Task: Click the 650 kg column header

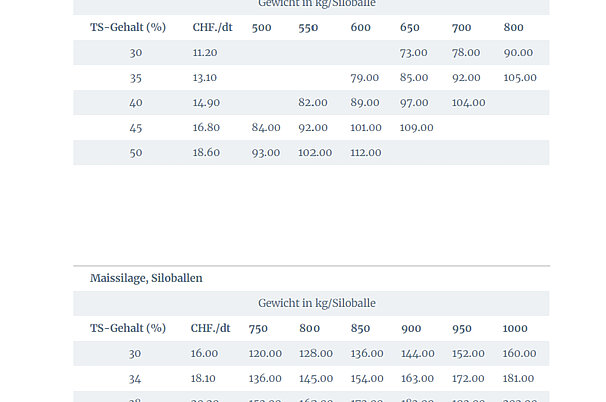Action: point(410,28)
